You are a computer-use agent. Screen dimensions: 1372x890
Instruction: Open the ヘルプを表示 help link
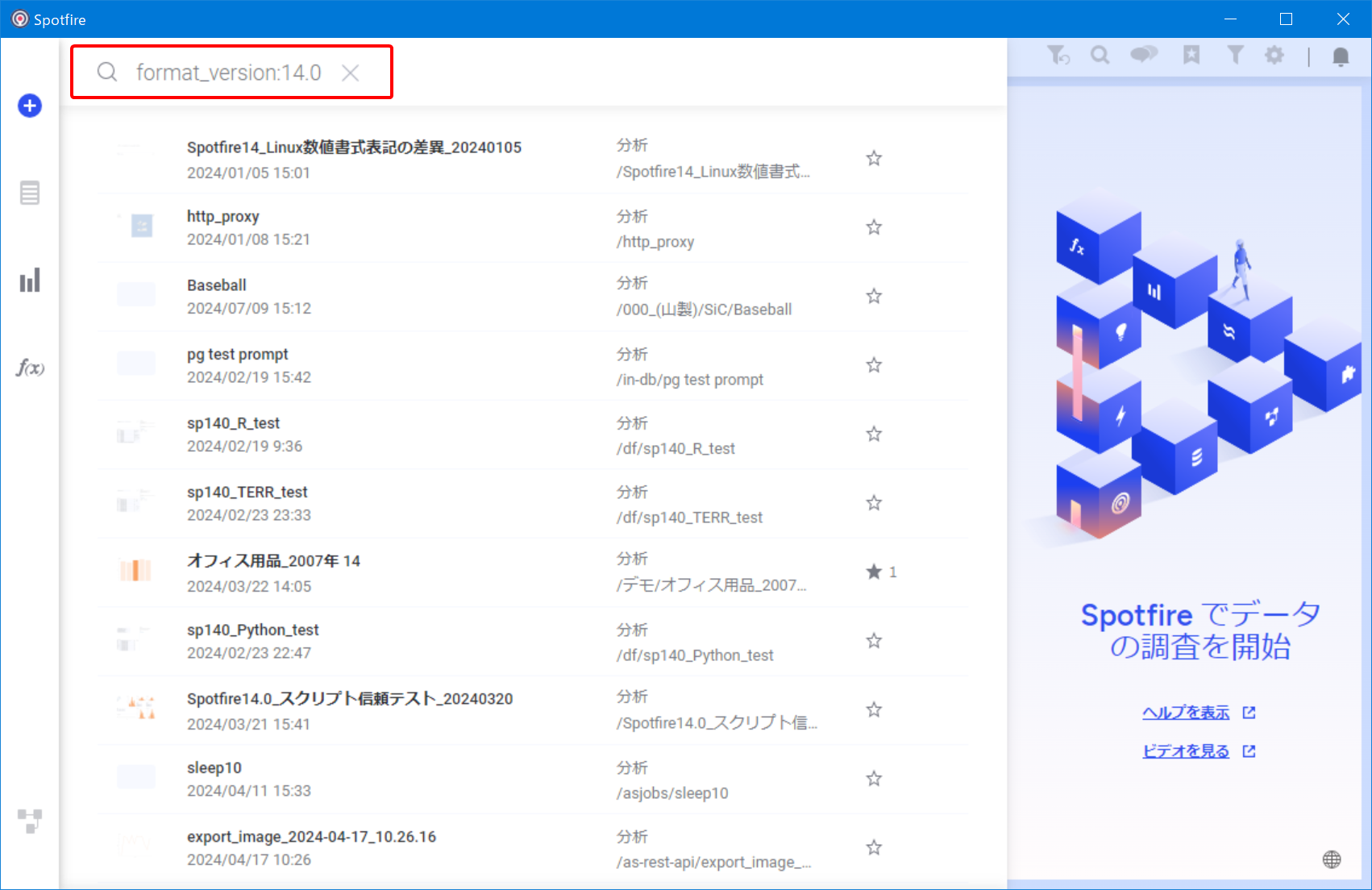coord(1186,713)
